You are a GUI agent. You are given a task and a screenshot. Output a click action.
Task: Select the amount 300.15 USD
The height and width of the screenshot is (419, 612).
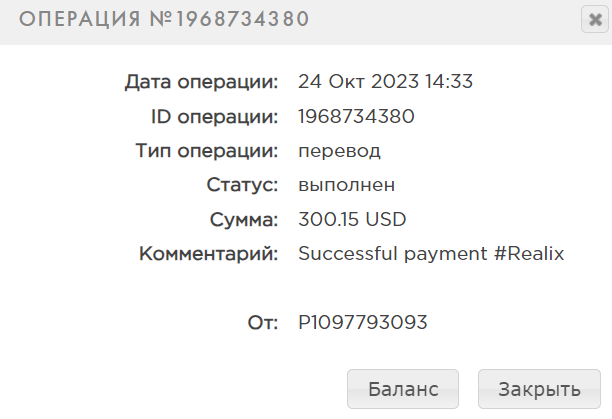tap(353, 219)
